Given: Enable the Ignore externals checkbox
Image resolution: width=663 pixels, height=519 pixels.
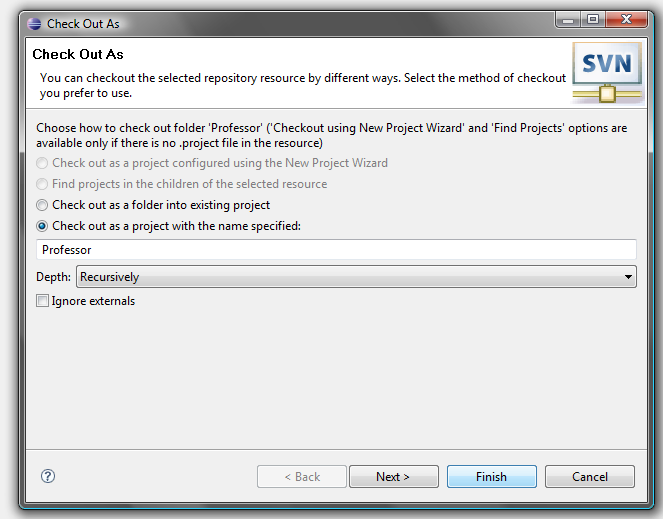Looking at the screenshot, I should click(x=42, y=301).
